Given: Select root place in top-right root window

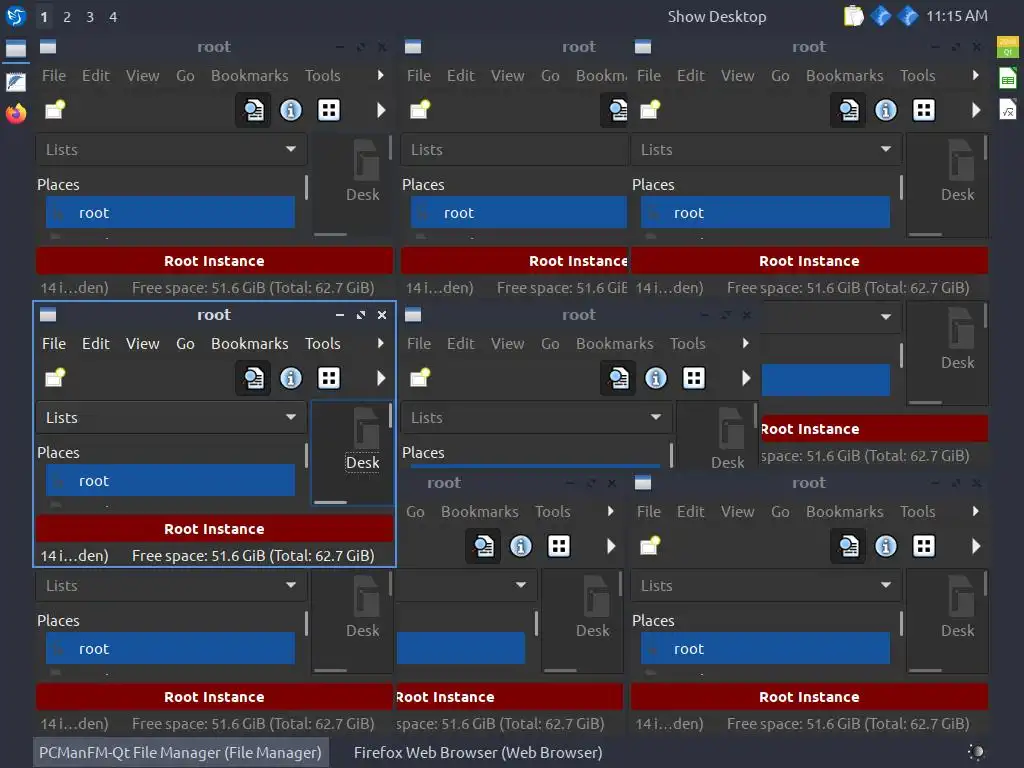Looking at the screenshot, I should click(765, 213).
